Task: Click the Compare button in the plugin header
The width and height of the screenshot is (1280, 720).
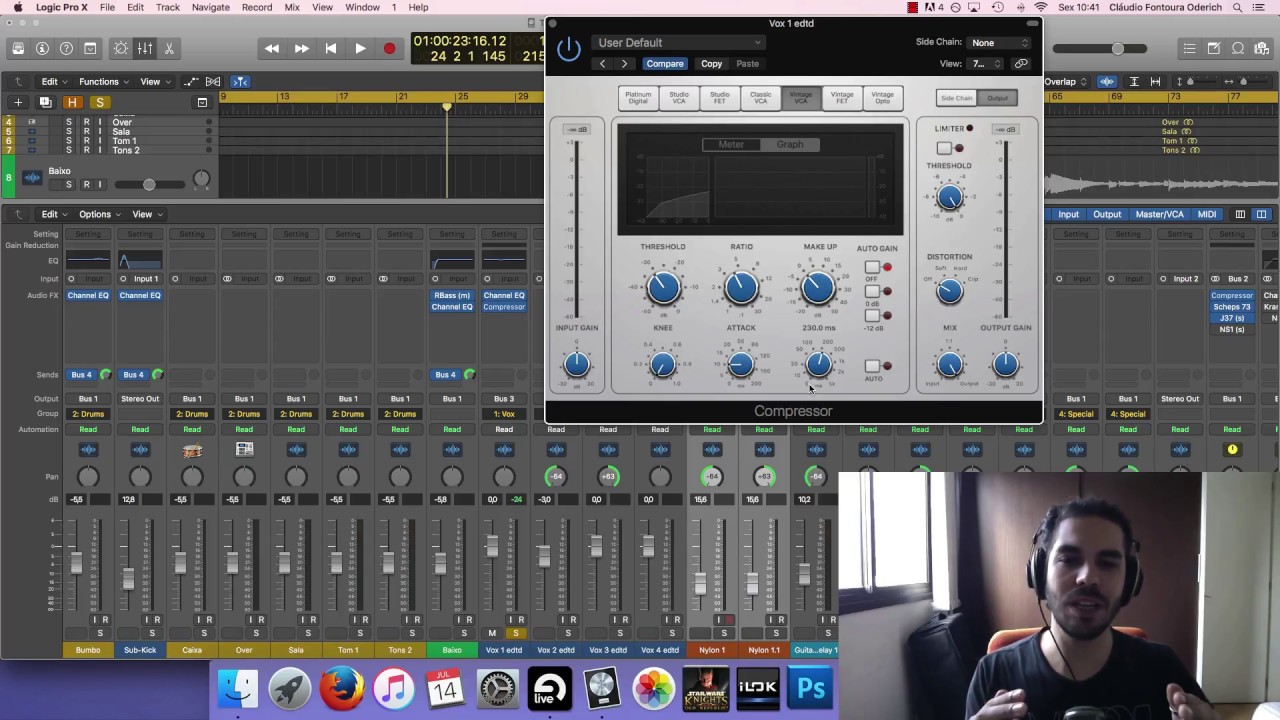Action: pos(664,64)
